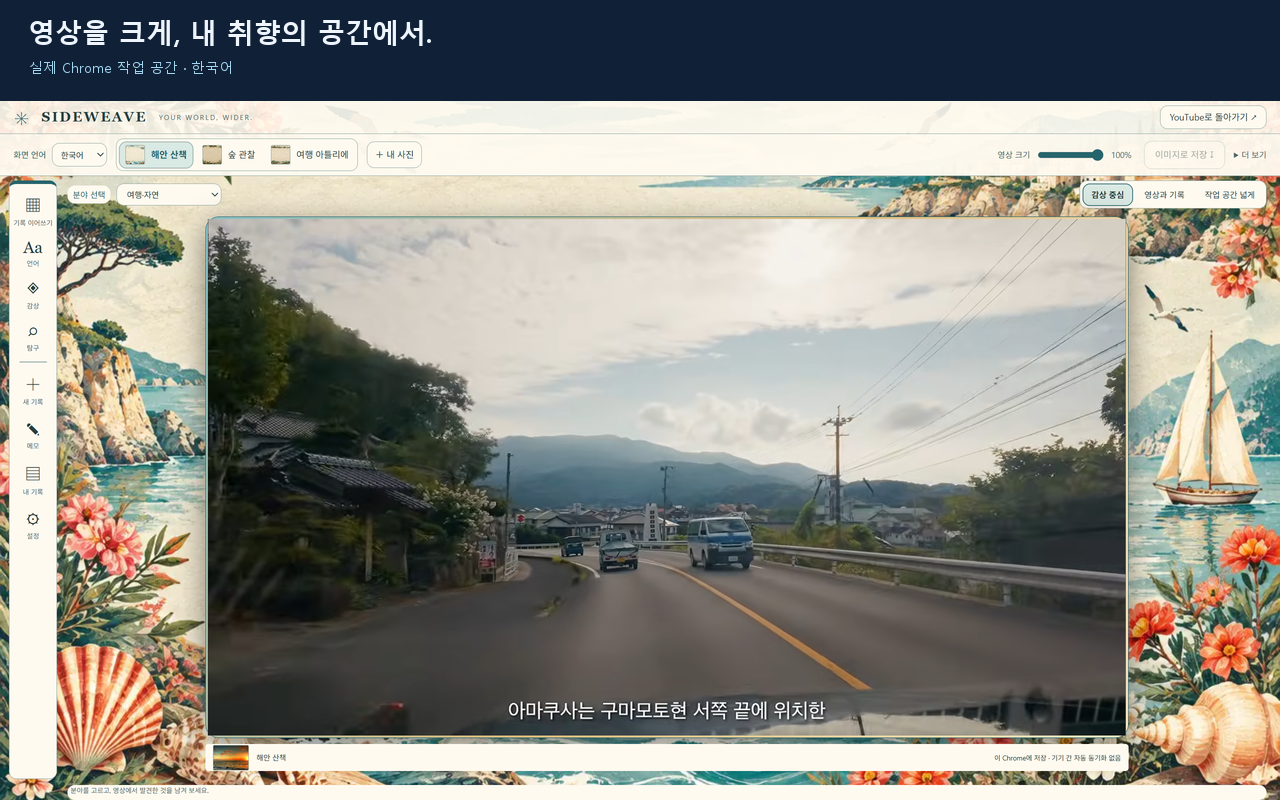Expand the 더 보기 disclosure
The image size is (1280, 800).
click(1250, 155)
